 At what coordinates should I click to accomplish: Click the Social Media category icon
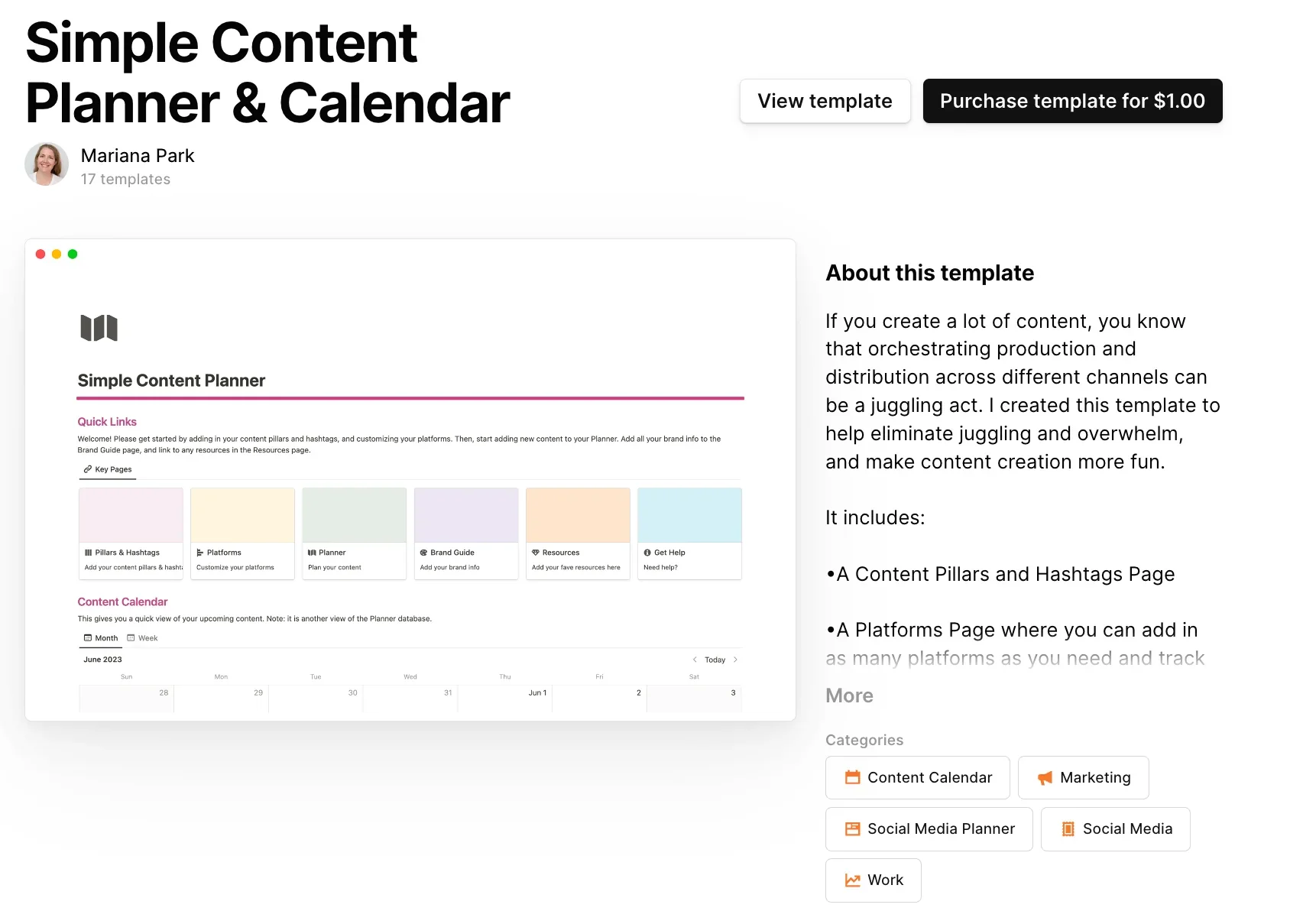[1068, 828]
